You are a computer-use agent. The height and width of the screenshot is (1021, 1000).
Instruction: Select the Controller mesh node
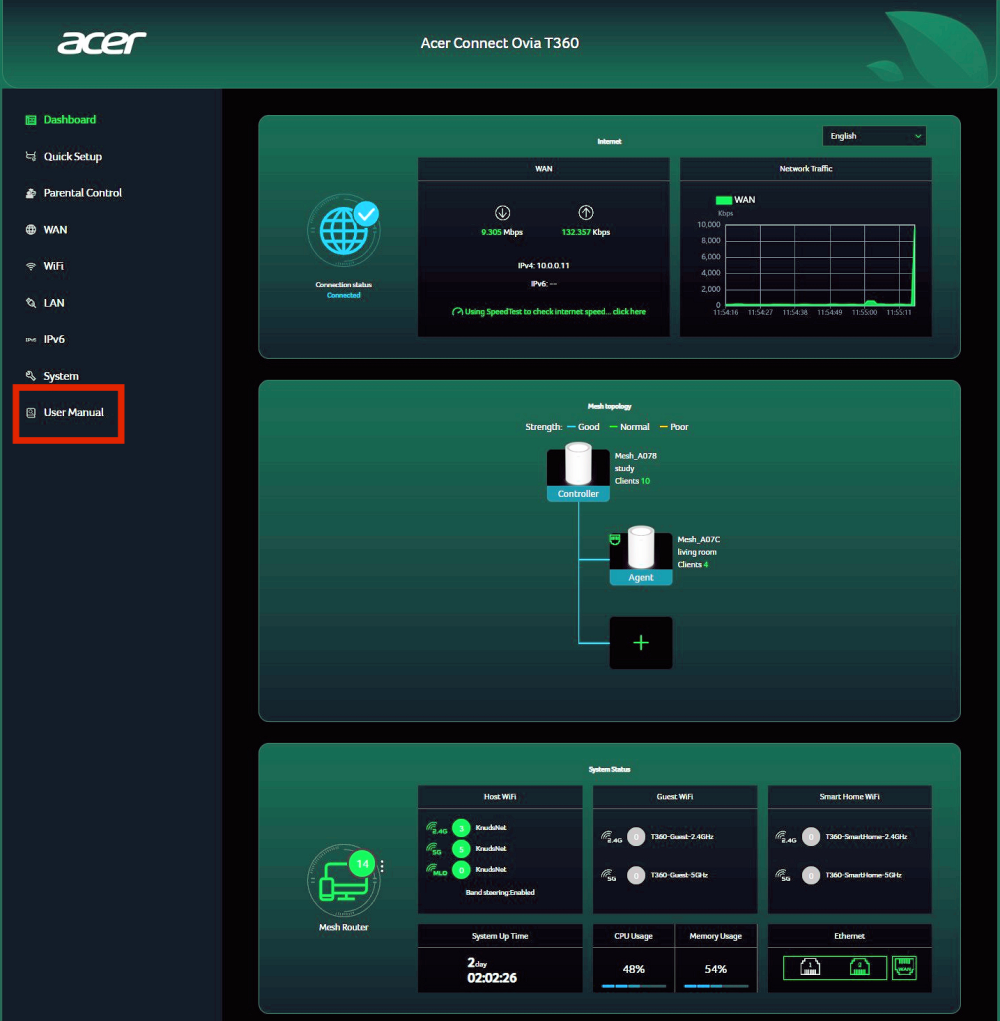[x=578, y=471]
